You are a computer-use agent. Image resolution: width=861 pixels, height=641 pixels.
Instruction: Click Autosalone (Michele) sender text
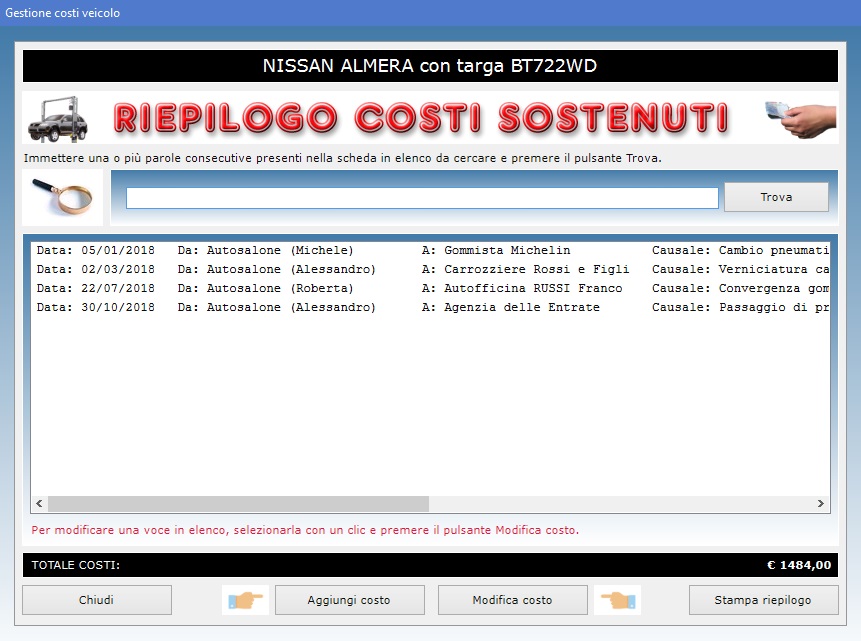pos(280,250)
